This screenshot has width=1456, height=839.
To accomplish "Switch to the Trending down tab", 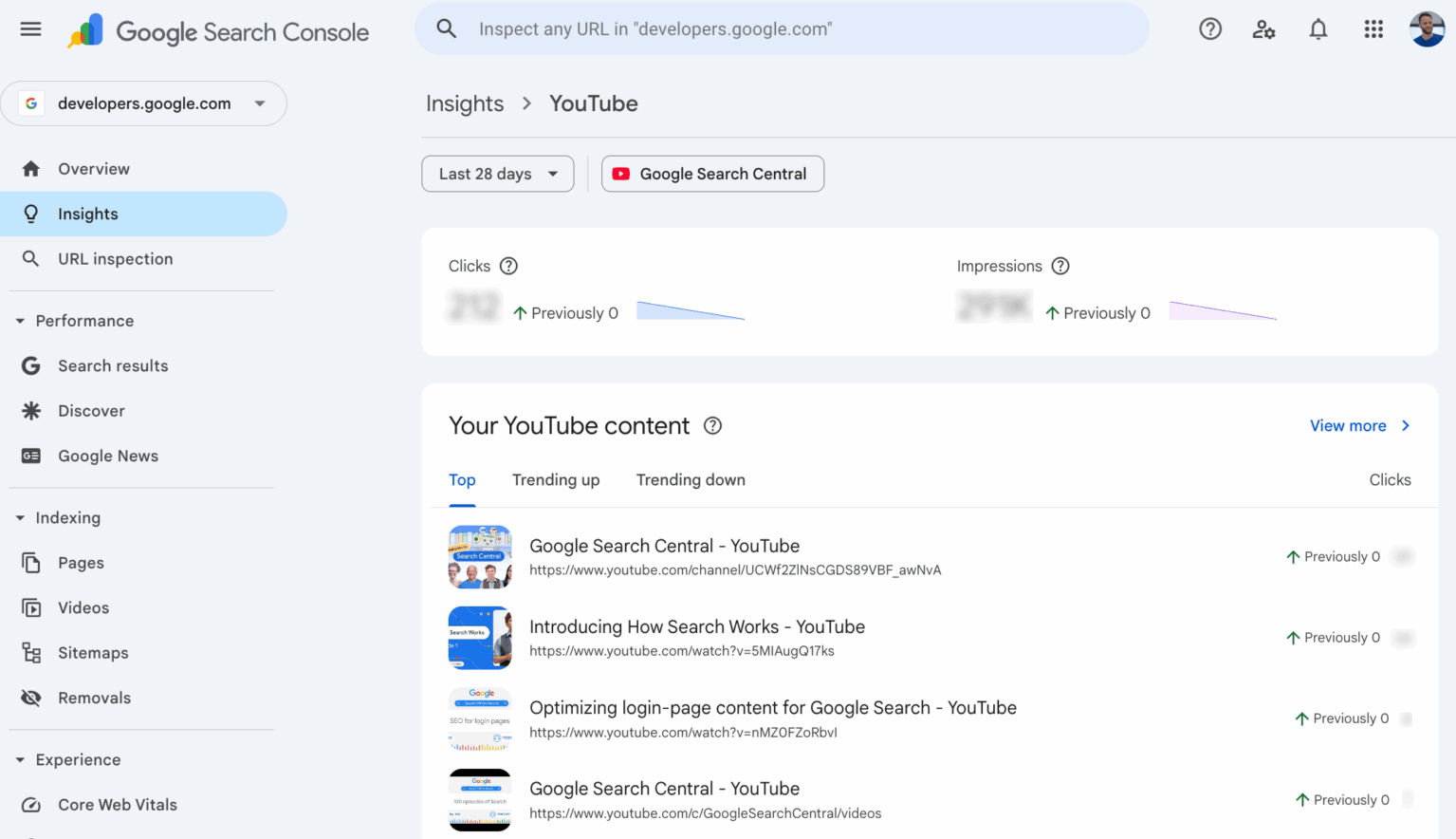I will coord(691,480).
